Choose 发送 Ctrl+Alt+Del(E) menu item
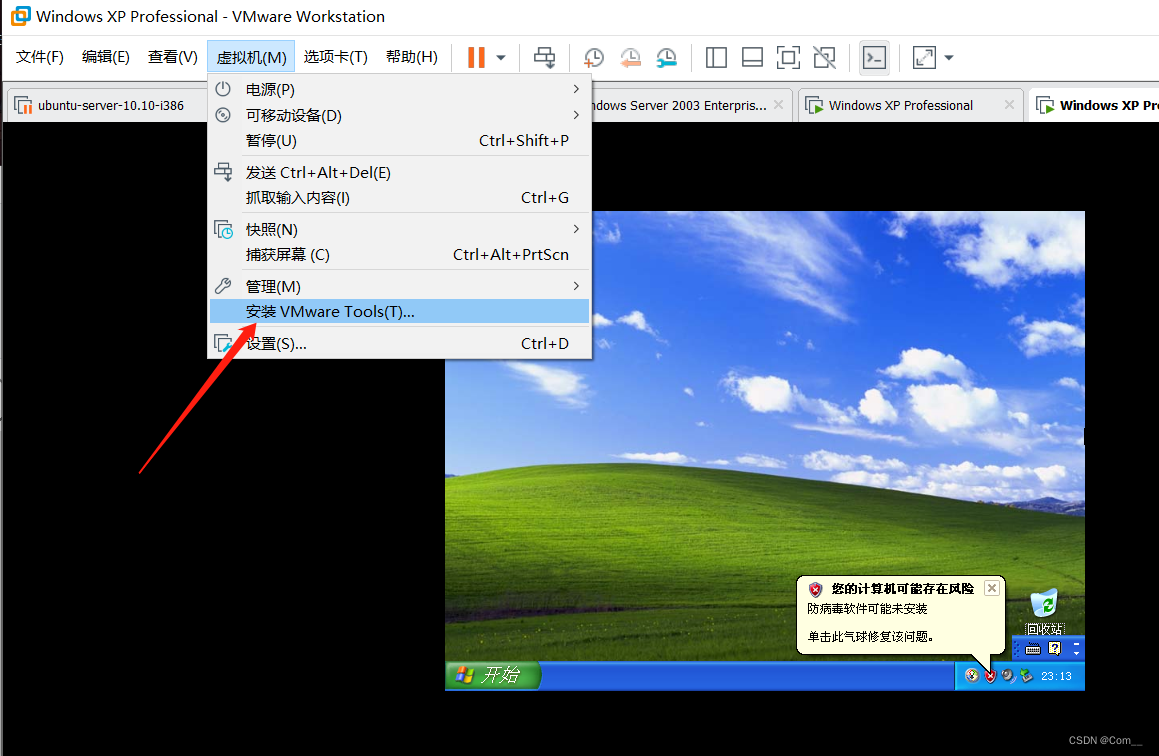The image size is (1159, 756). point(399,172)
